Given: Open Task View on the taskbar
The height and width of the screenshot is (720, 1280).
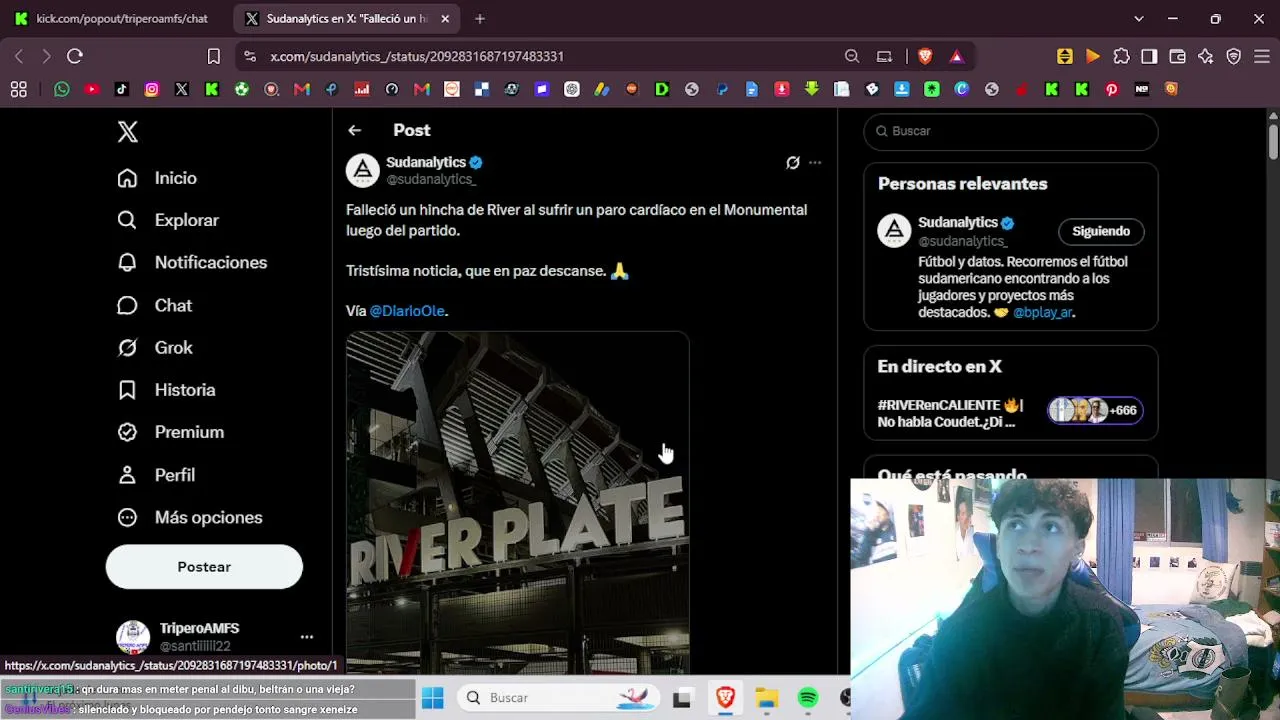Looking at the screenshot, I should click(682, 697).
